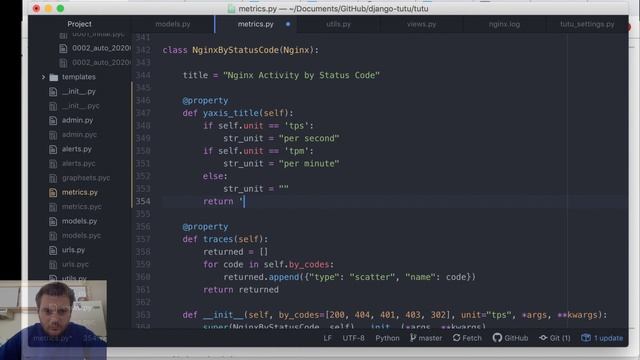640x360 pixels.
Task: Click NginxByStatusCode class name
Action: (235, 50)
